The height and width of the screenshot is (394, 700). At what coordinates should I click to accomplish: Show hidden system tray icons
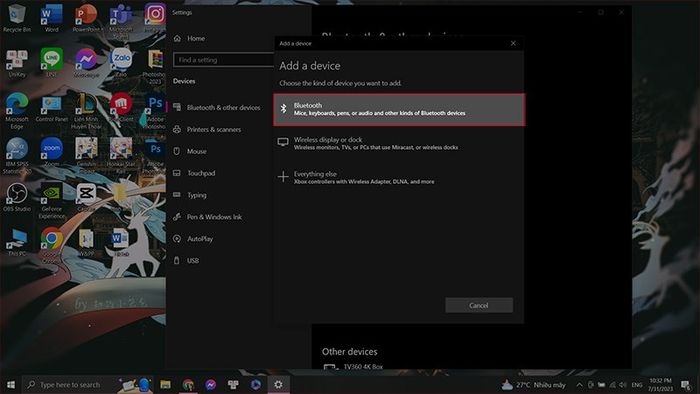coord(579,384)
